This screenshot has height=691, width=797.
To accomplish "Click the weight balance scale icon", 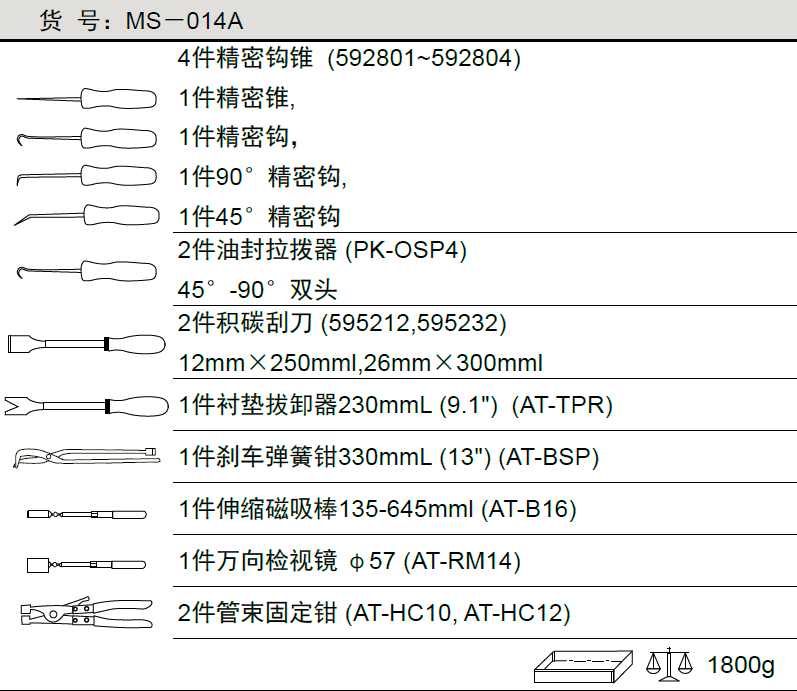I will pyautogui.click(x=670, y=663).
